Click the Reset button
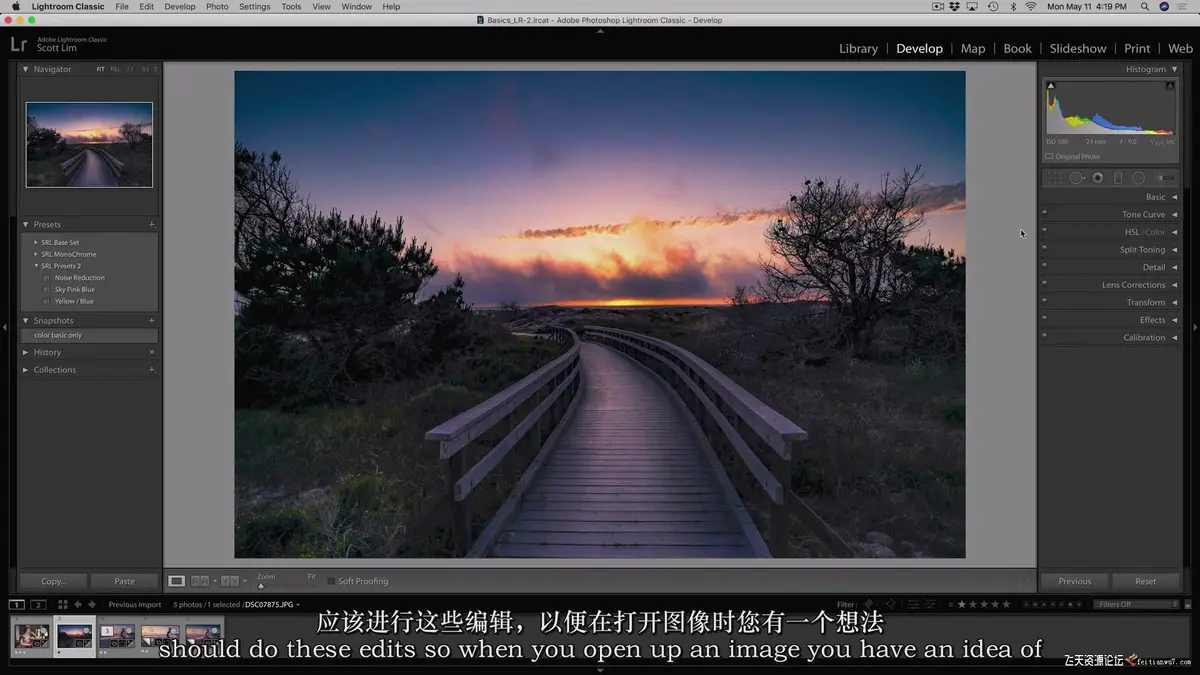The image size is (1200, 675). click(1146, 581)
